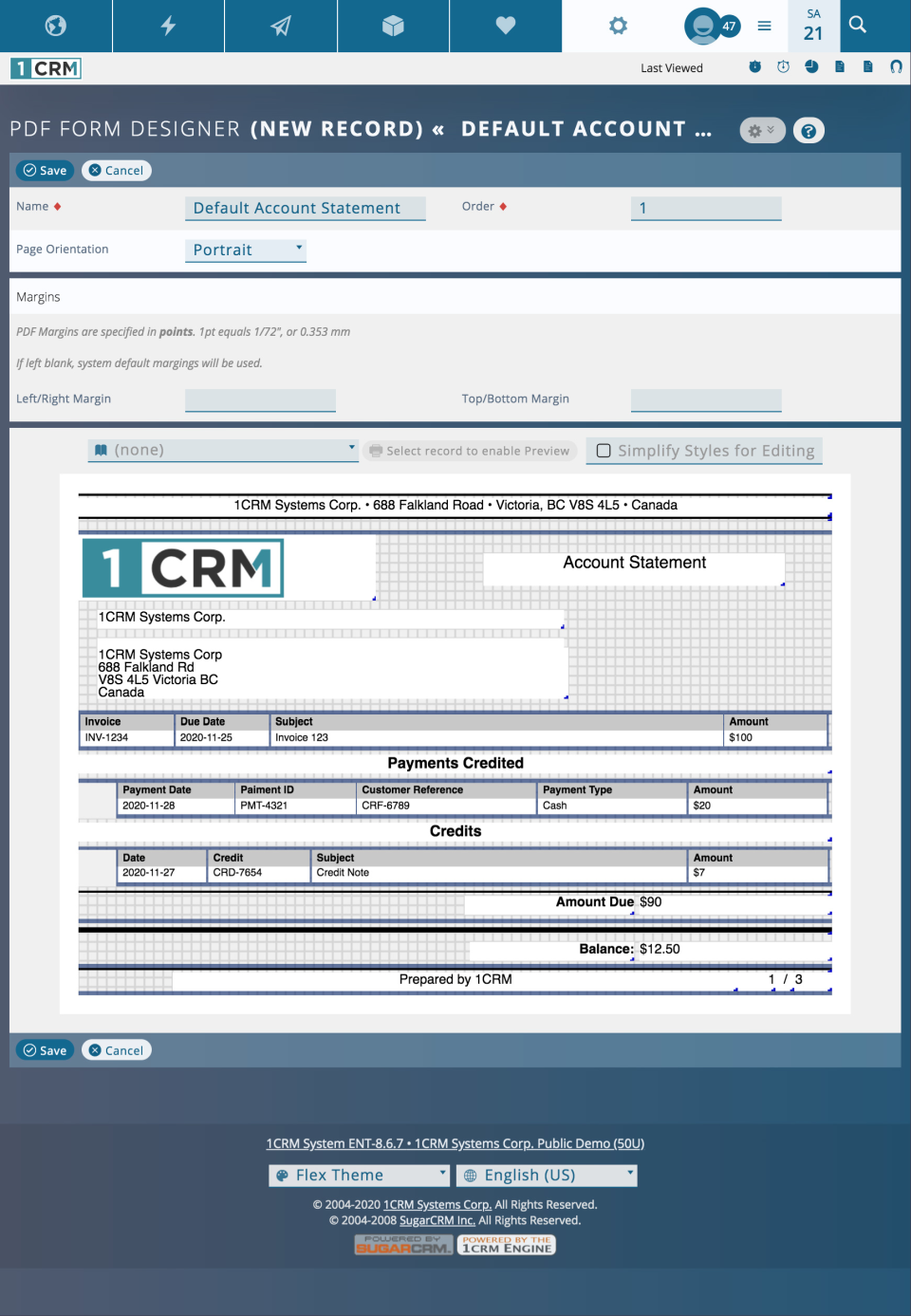Open the globe module tab
This screenshot has height=1316, width=911.
56,26
